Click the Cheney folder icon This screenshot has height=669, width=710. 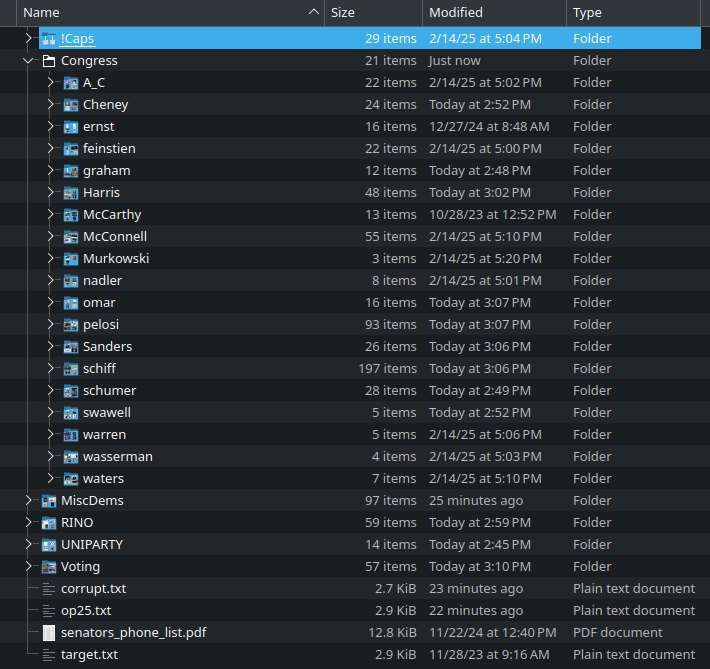click(71, 105)
